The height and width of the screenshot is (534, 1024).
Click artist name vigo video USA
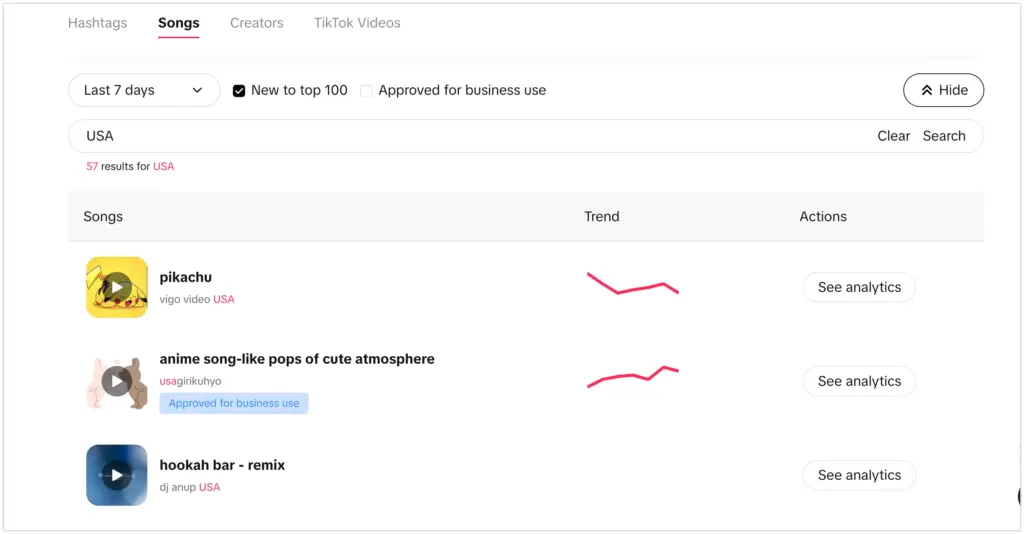[197, 299]
